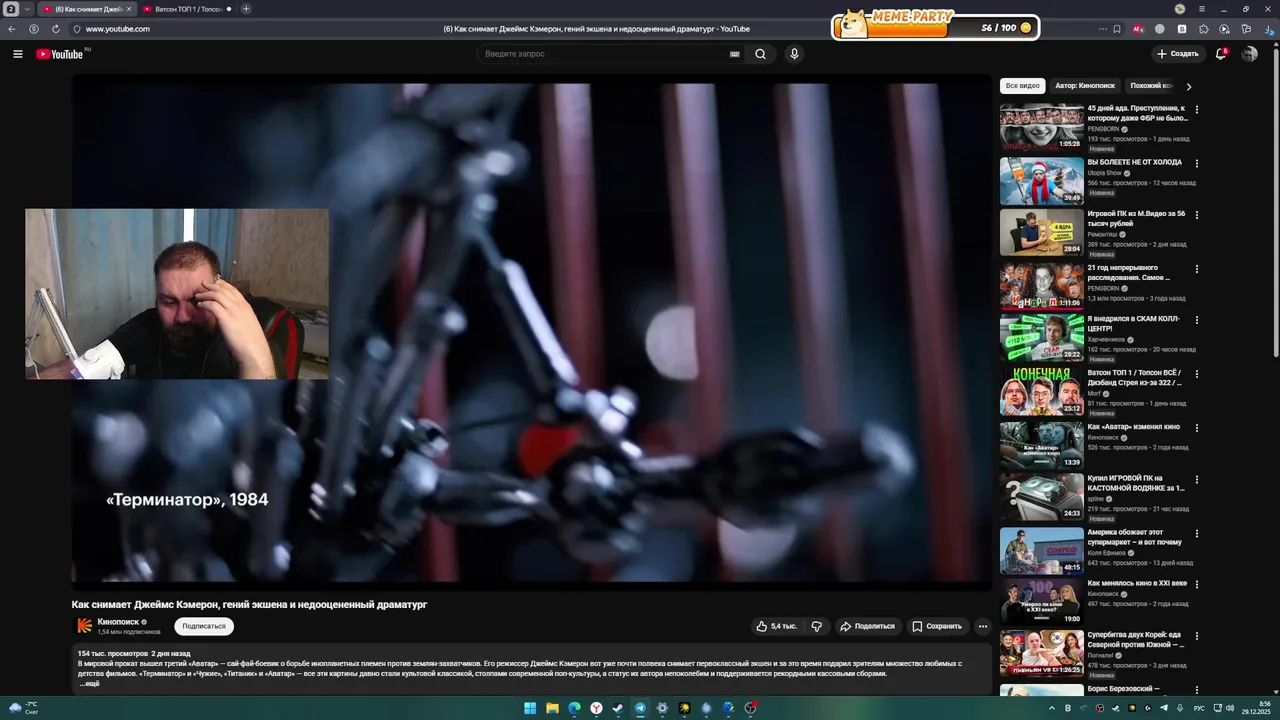Go back in browser history
Viewport: 1280px width, 720px height.
(x=12, y=29)
